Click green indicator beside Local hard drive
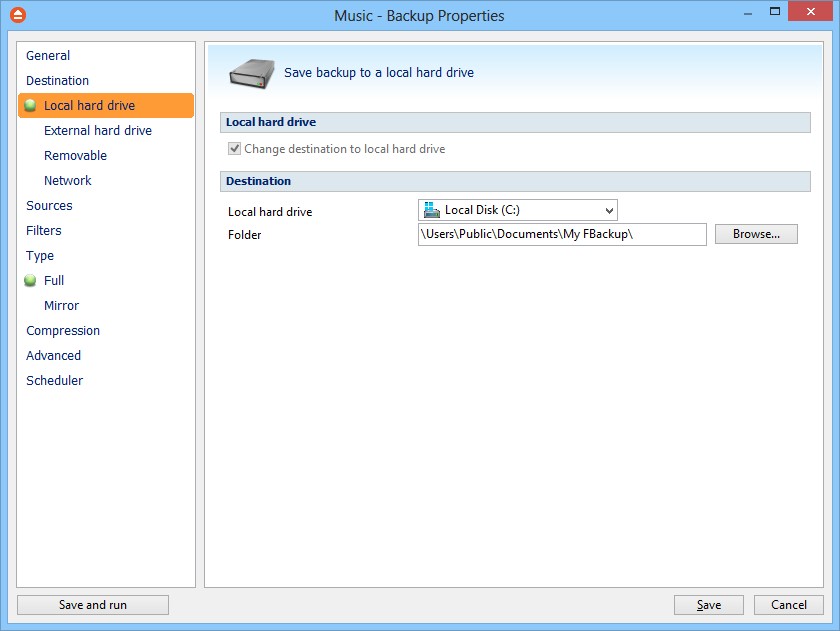The image size is (840, 631). (x=31, y=106)
